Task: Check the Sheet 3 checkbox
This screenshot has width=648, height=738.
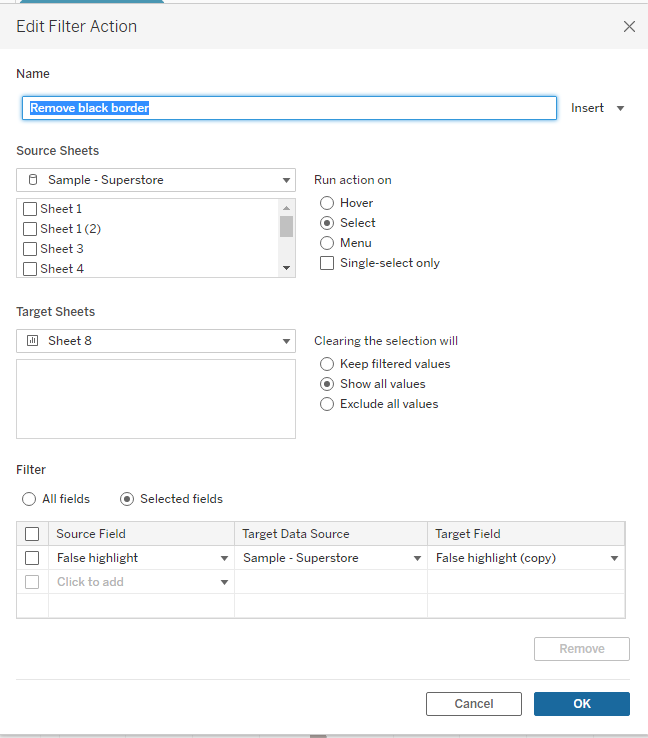Action: (30, 249)
